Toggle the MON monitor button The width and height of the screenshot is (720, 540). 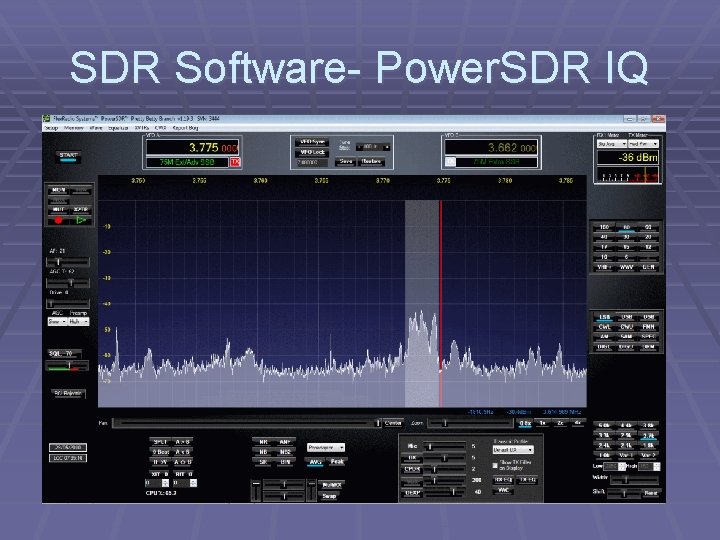59,190
